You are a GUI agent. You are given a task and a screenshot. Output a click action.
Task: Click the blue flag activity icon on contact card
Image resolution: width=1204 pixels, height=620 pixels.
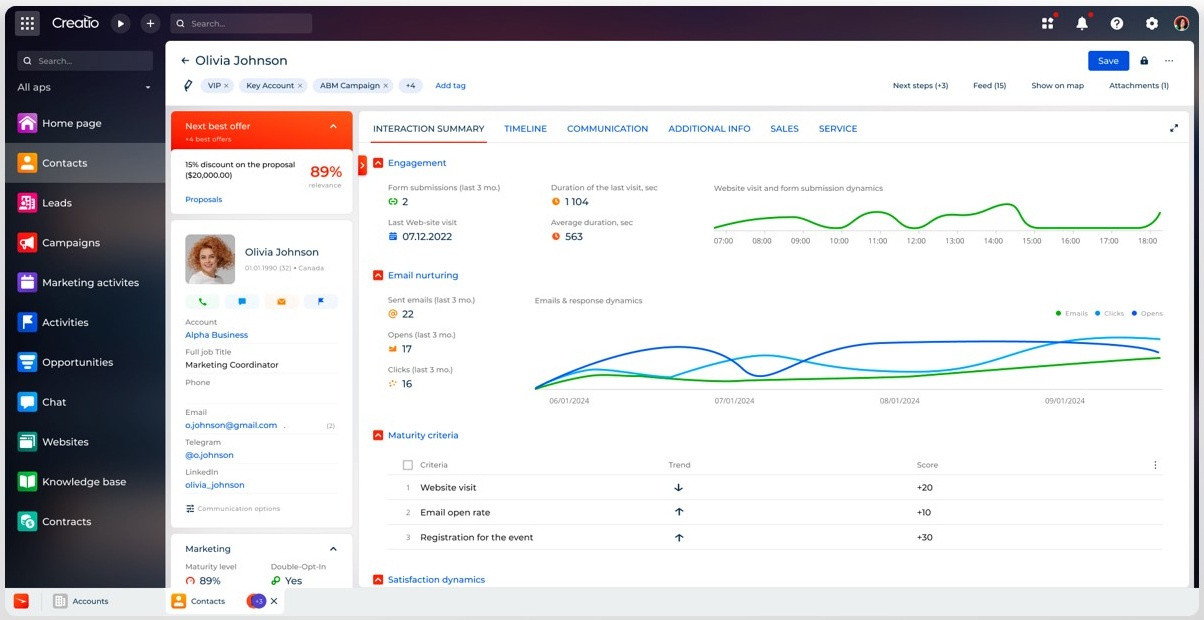tap(321, 301)
